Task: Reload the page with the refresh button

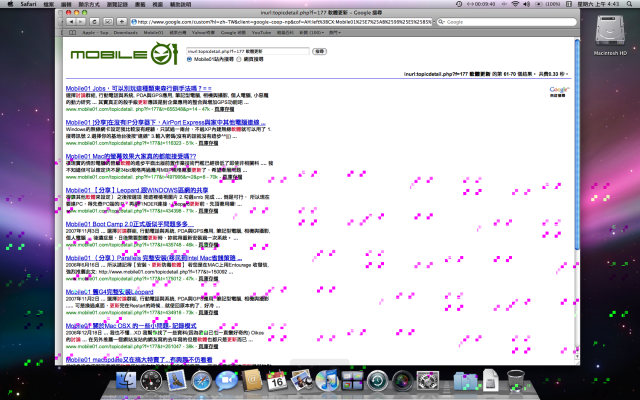Action: point(94,22)
